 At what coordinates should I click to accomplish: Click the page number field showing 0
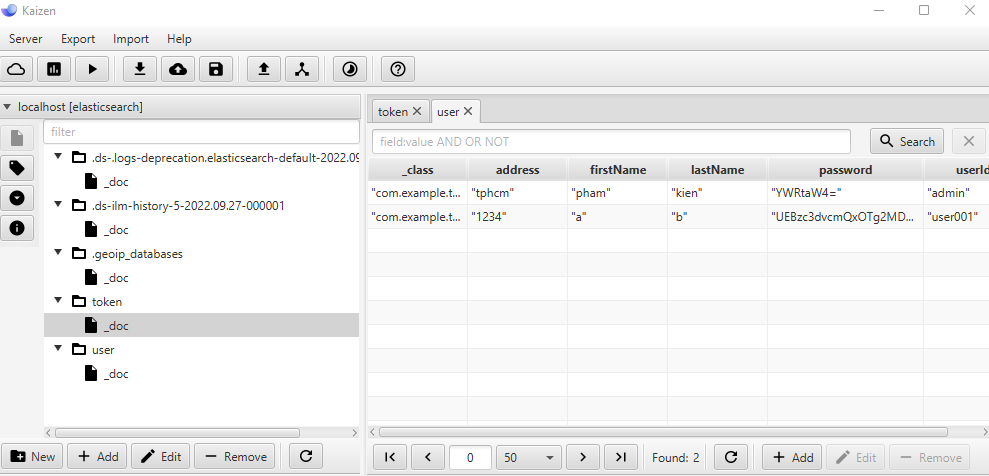coord(470,457)
